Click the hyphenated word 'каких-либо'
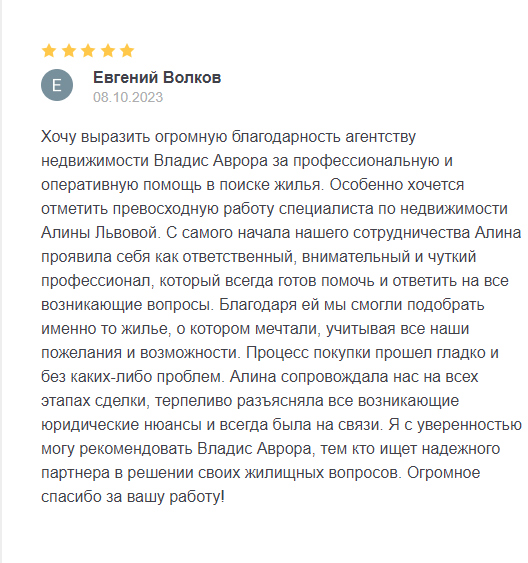 (x=111, y=377)
